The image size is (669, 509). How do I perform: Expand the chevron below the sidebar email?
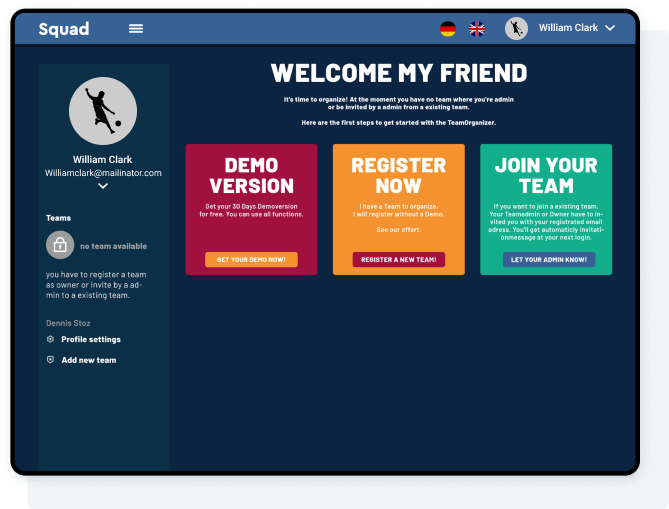coord(103,186)
